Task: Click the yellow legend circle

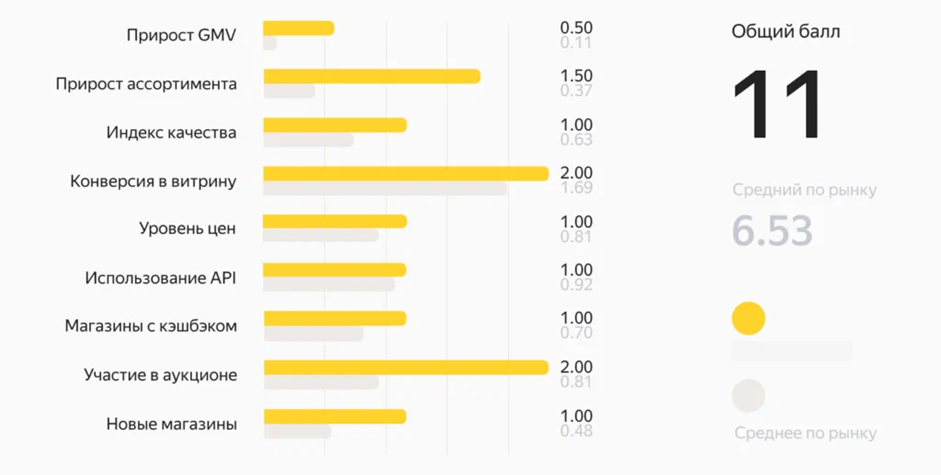Action: 748,319
